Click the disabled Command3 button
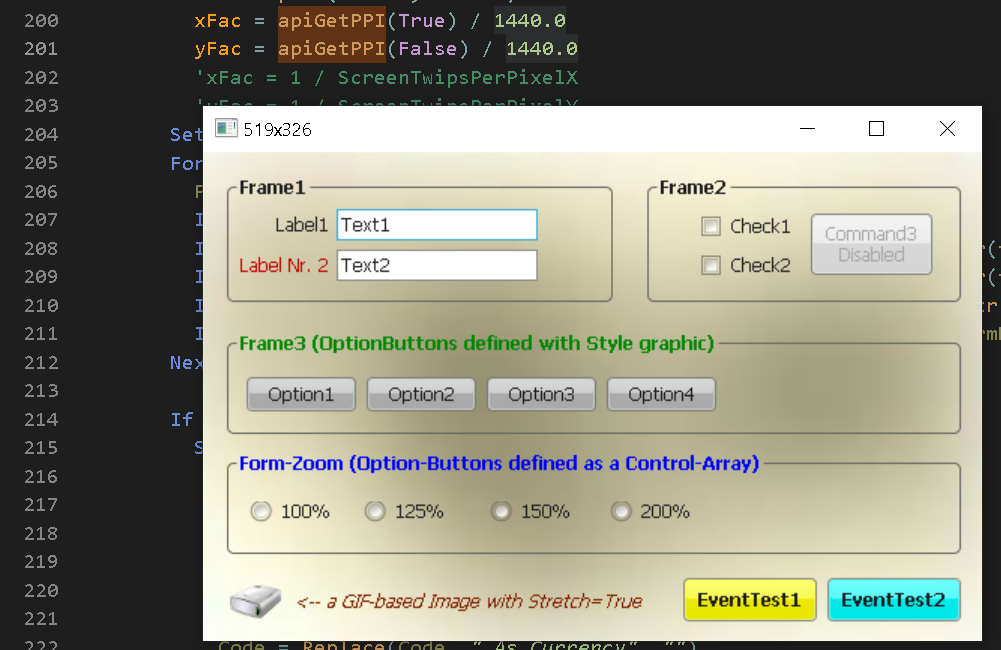 click(870, 243)
